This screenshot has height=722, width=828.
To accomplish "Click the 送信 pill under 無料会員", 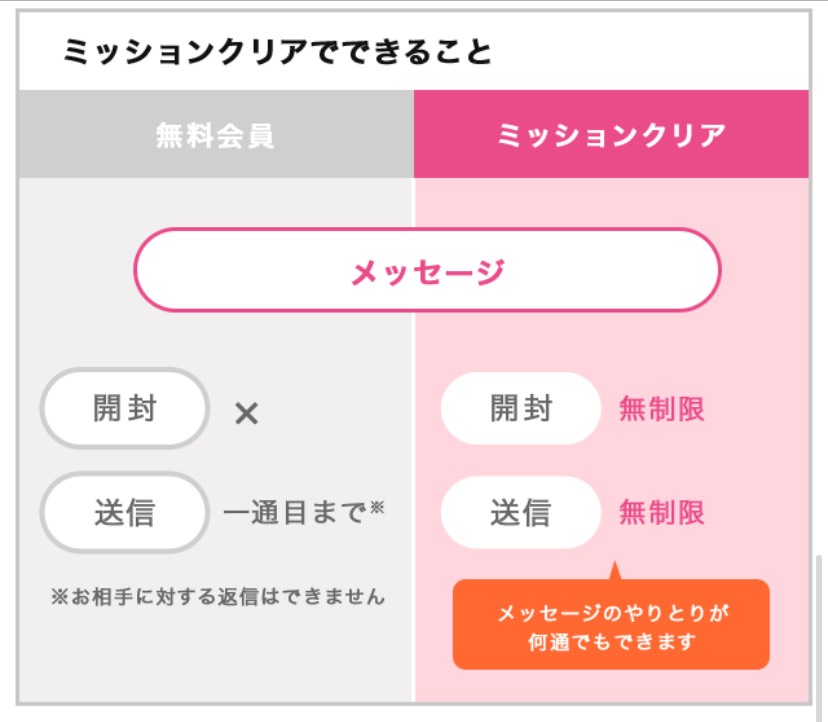I will point(125,512).
